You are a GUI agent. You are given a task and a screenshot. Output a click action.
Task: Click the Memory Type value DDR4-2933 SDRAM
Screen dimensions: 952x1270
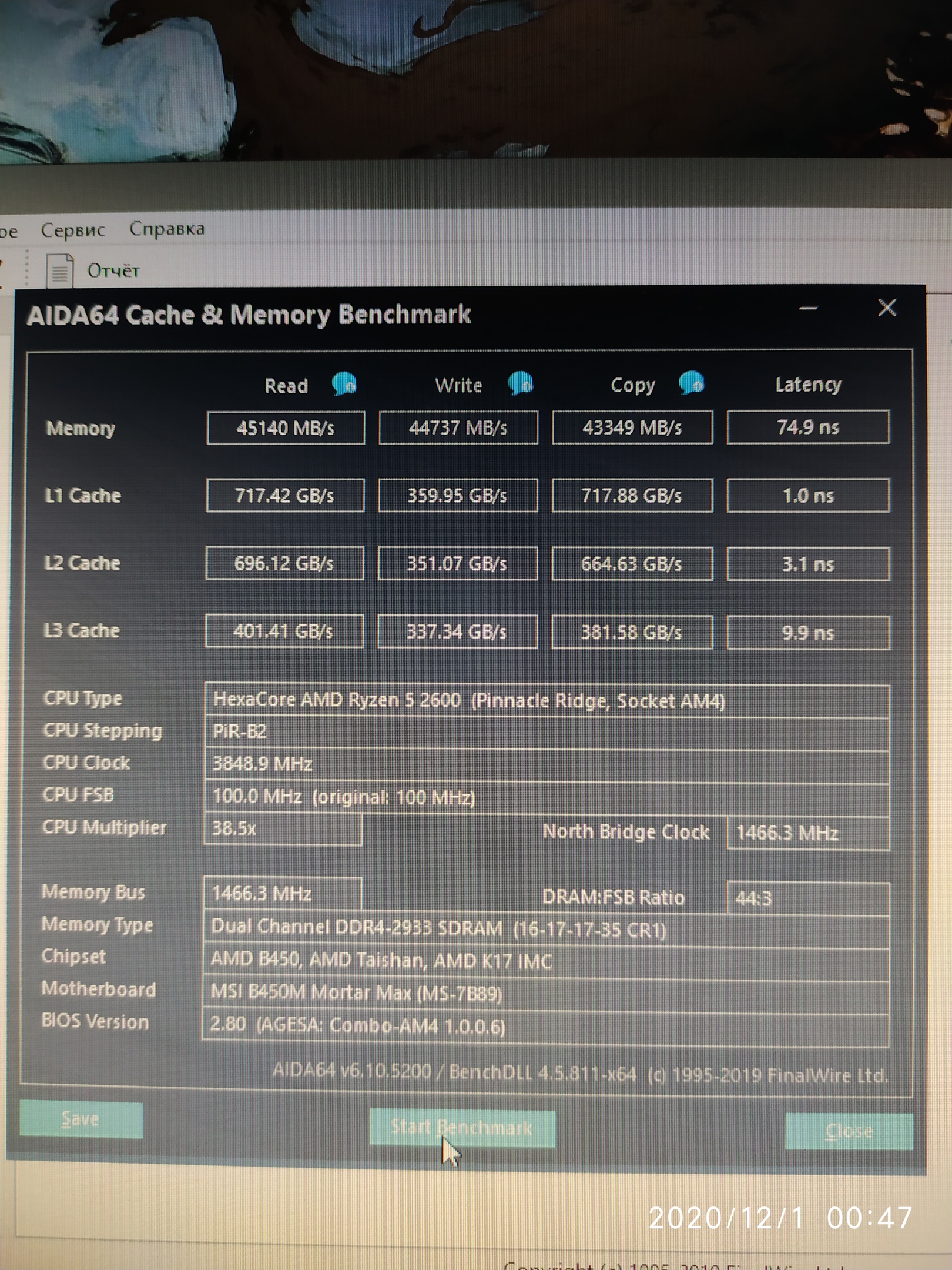pyautogui.click(x=546, y=929)
